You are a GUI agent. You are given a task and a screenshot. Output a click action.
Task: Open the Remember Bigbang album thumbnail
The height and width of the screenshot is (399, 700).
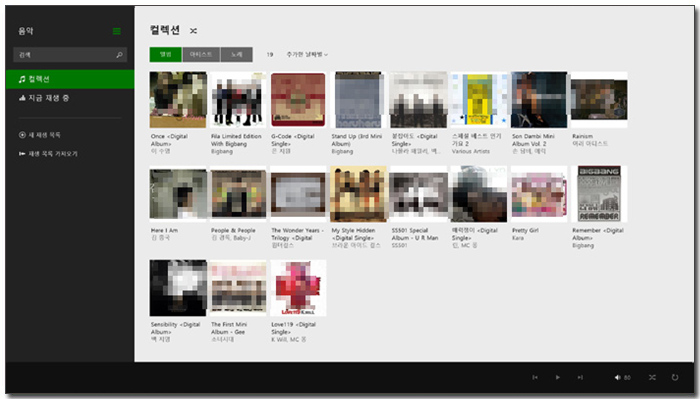(599, 194)
